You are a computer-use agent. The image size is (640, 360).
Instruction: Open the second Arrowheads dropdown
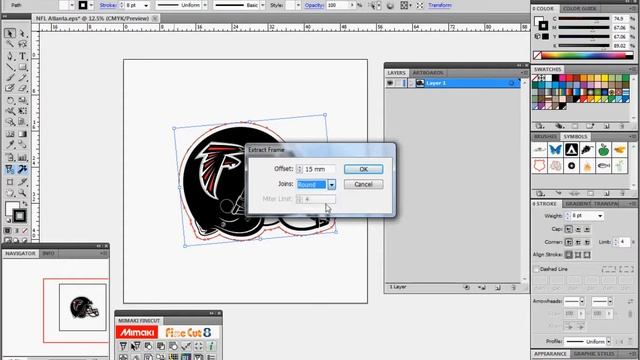click(610, 302)
